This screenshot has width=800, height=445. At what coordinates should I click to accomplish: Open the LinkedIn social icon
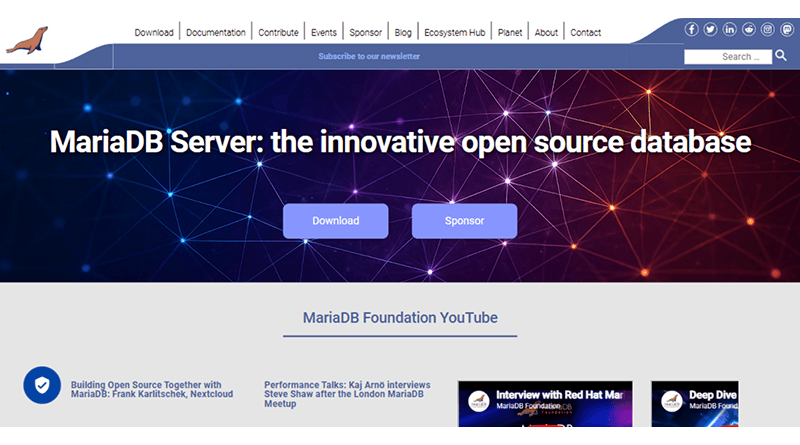click(730, 30)
